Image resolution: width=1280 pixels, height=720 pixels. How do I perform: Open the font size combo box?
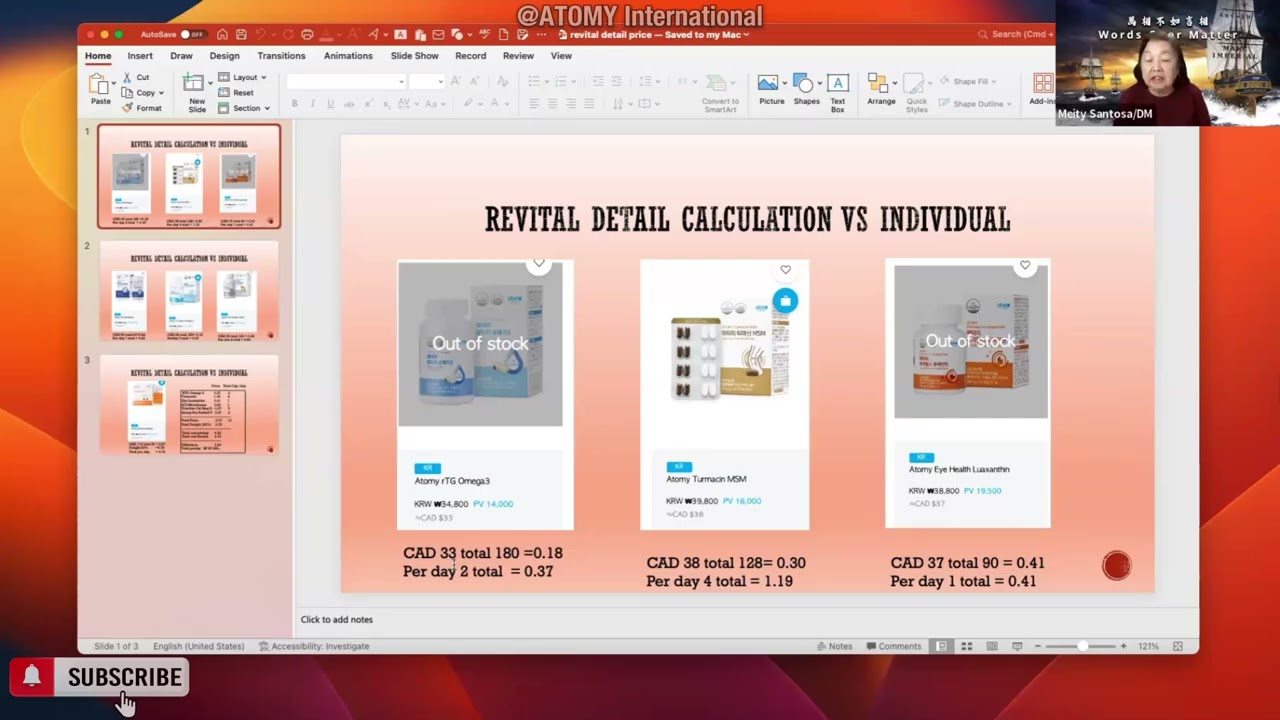click(426, 82)
